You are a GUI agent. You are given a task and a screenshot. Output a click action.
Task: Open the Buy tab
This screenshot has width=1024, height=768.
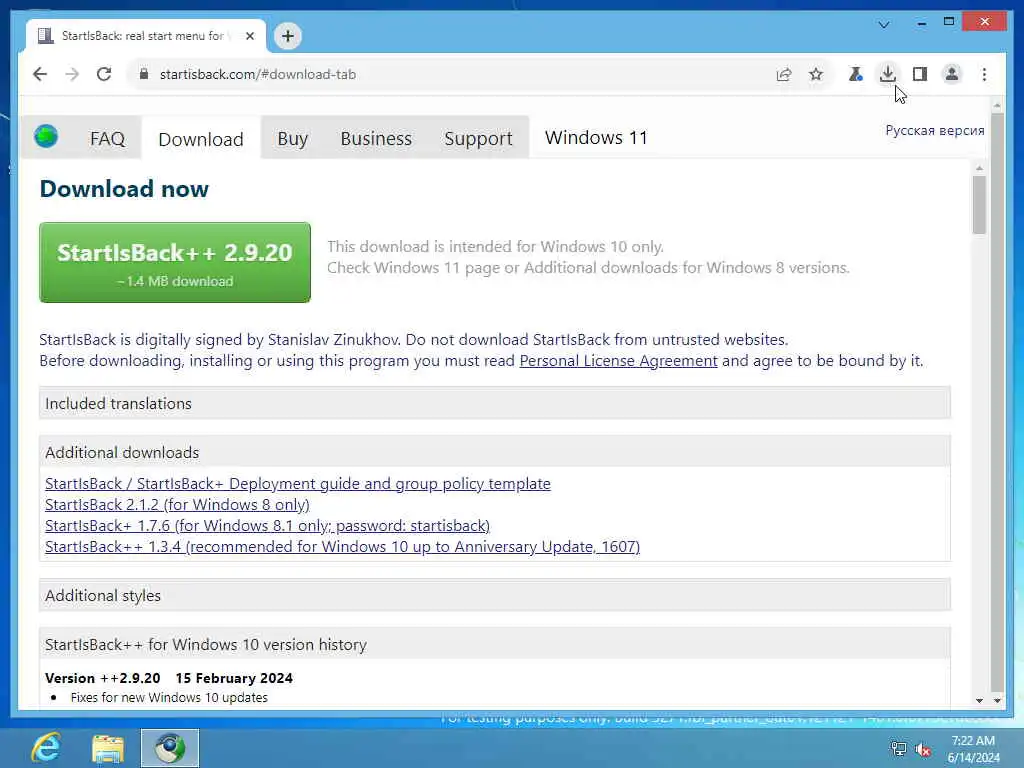292,138
